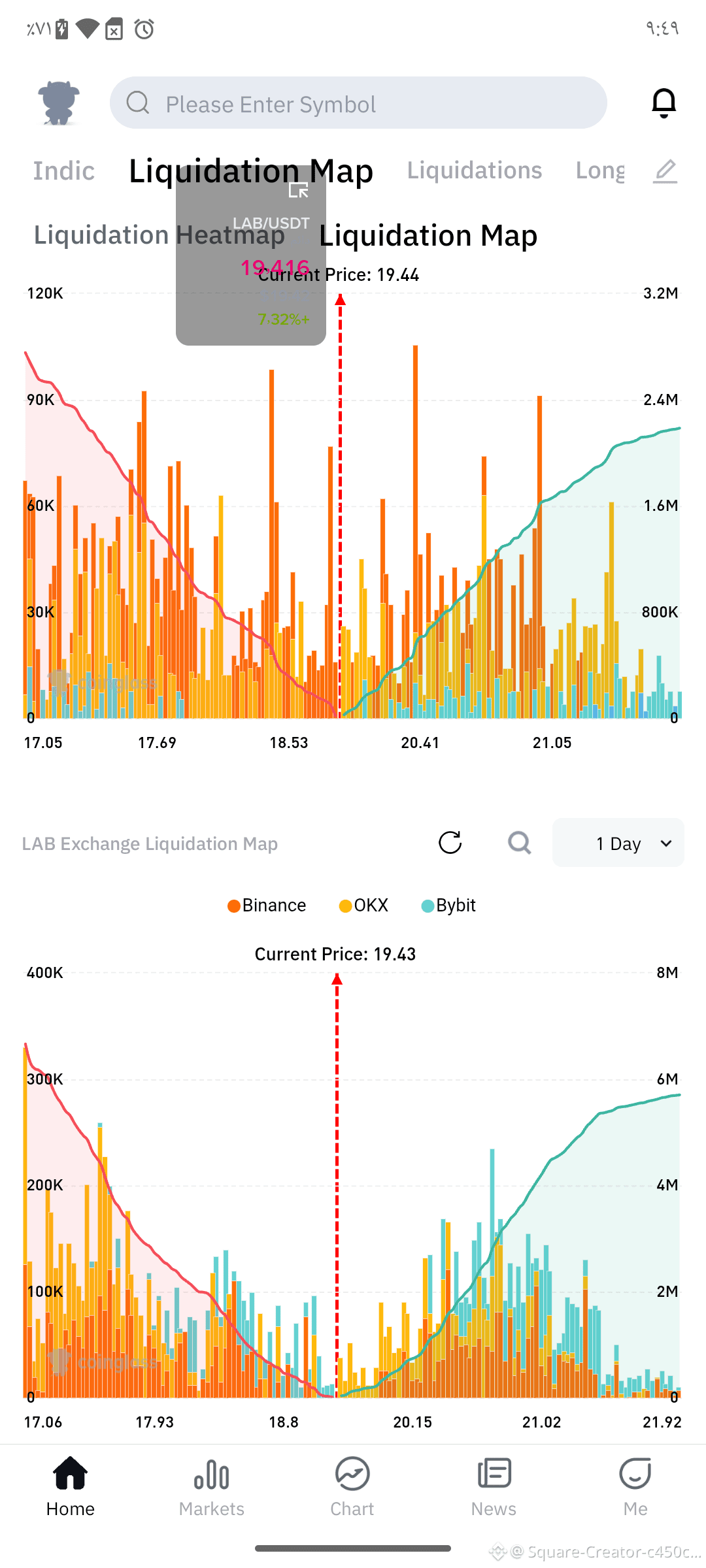Toggle OKX series in legend
This screenshot has height=1568, width=706.
[364, 906]
